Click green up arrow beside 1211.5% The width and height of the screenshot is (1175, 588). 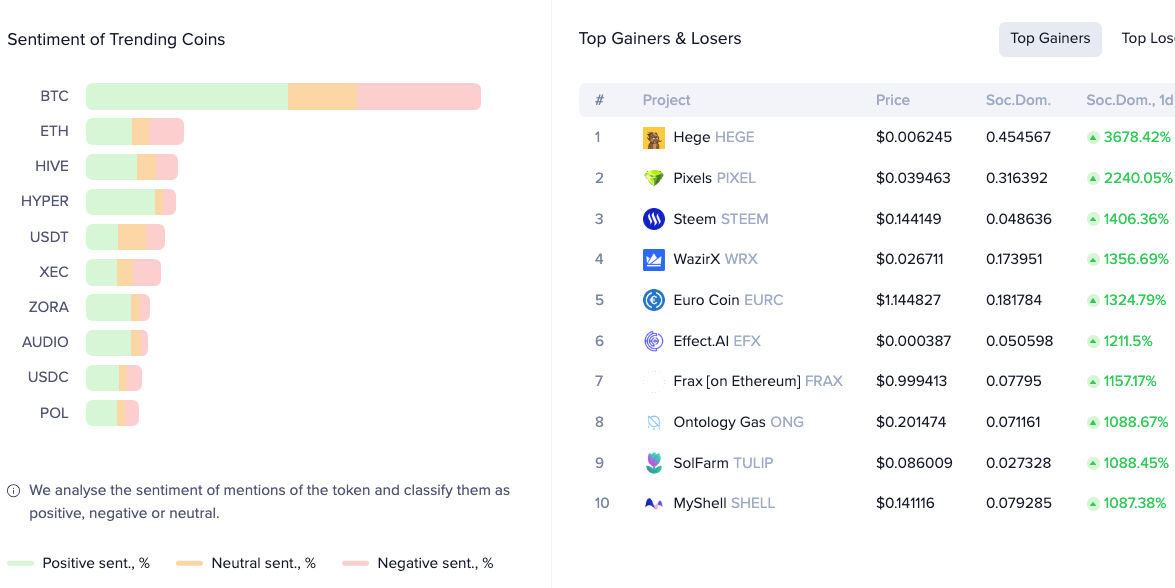click(1093, 342)
